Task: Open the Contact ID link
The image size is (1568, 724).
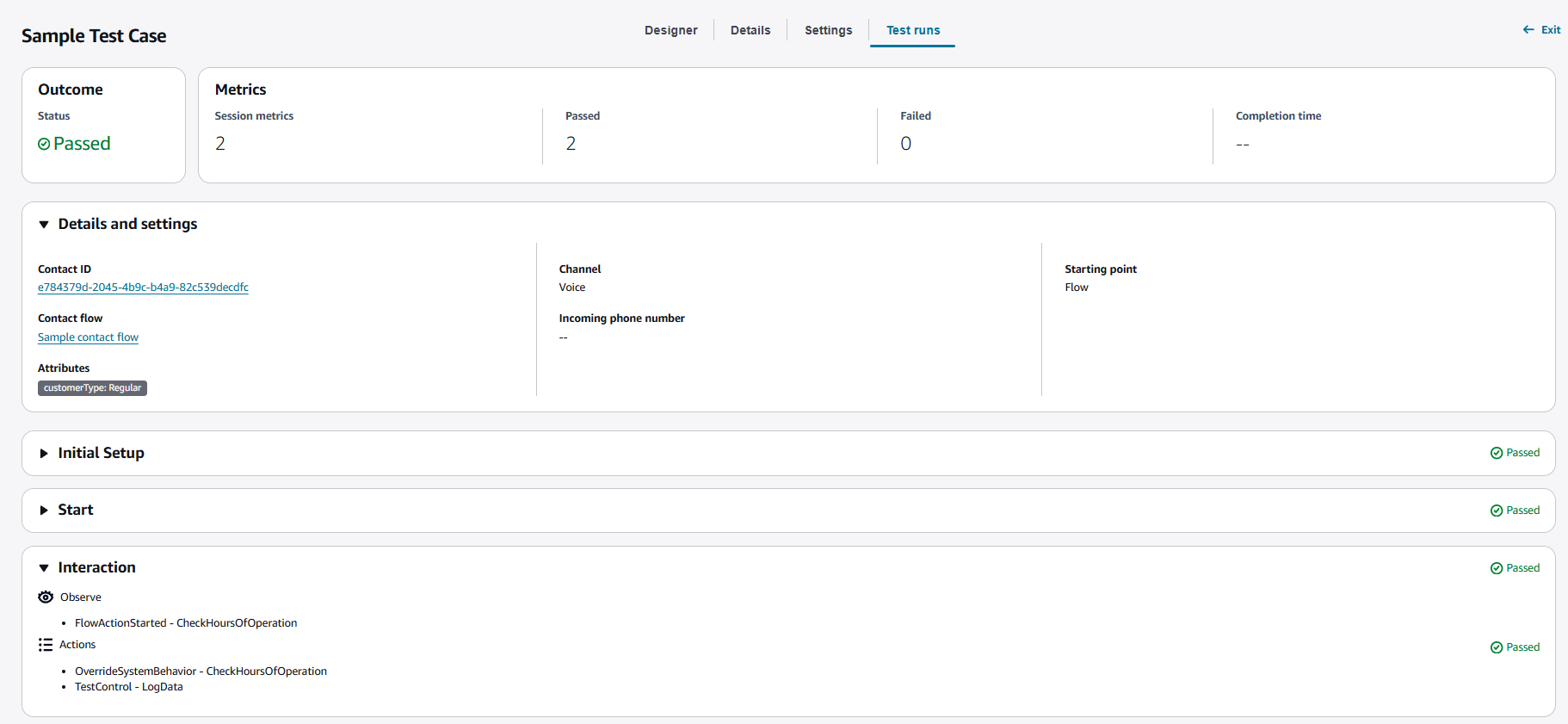Action: (143, 288)
